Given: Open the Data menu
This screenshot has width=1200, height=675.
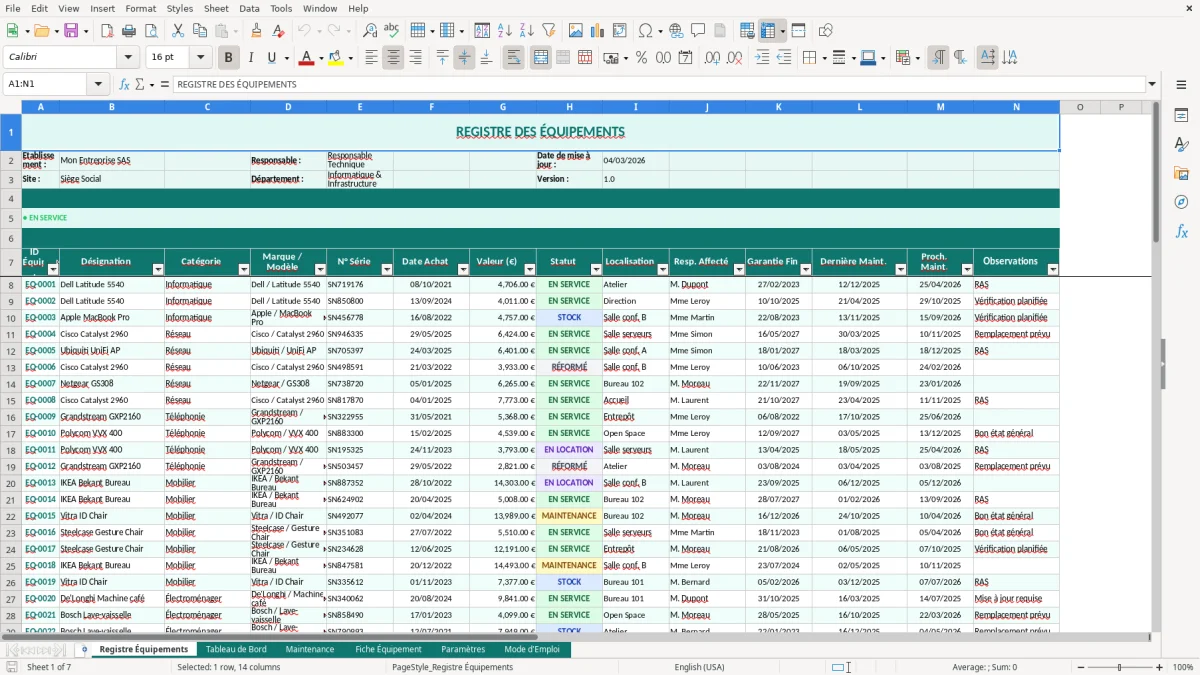Looking at the screenshot, I should [x=249, y=8].
